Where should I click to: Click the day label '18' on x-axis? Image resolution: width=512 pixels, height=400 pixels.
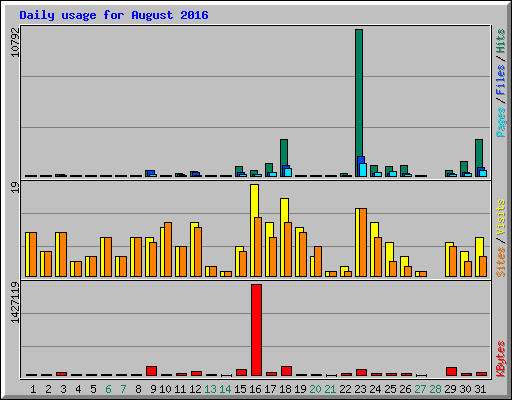tap(285, 389)
